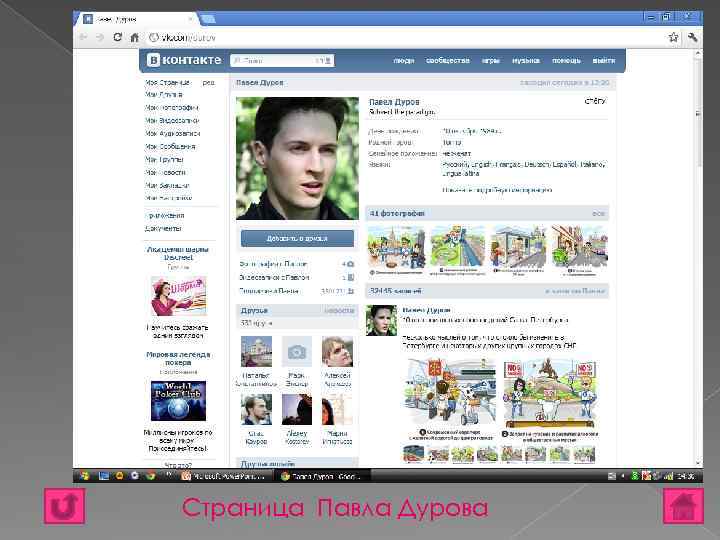Open Документы in the sidebar

pyautogui.click(x=163, y=228)
